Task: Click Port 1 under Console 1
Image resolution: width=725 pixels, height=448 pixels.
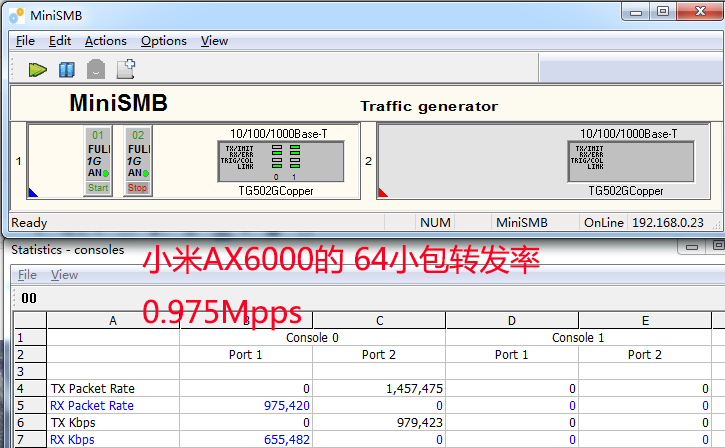Action: 511,355
